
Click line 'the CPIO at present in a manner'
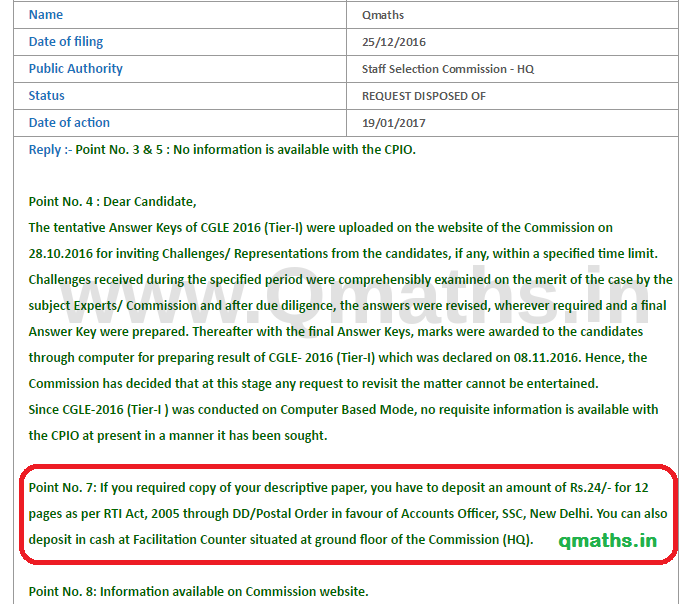(178, 436)
